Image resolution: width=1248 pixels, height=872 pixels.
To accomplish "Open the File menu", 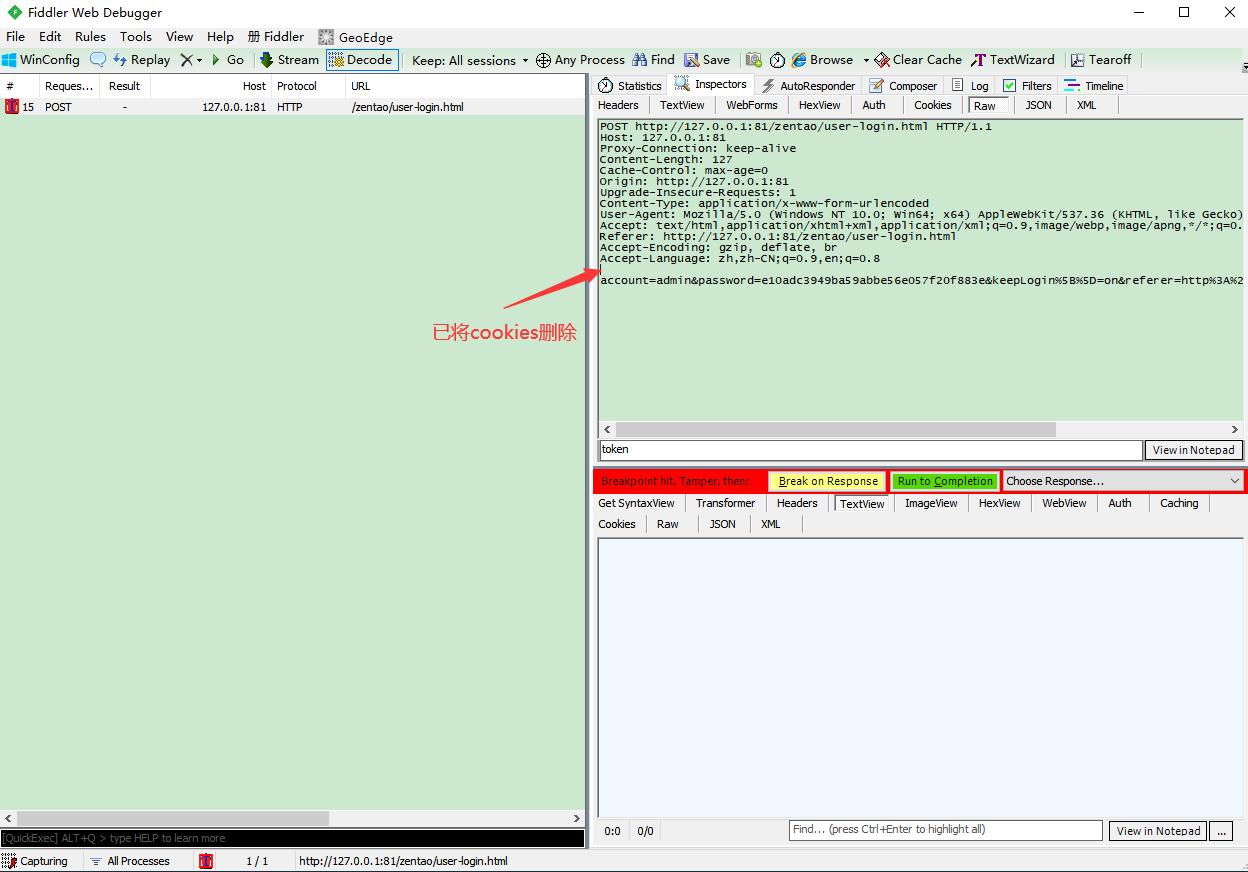I will (x=15, y=37).
